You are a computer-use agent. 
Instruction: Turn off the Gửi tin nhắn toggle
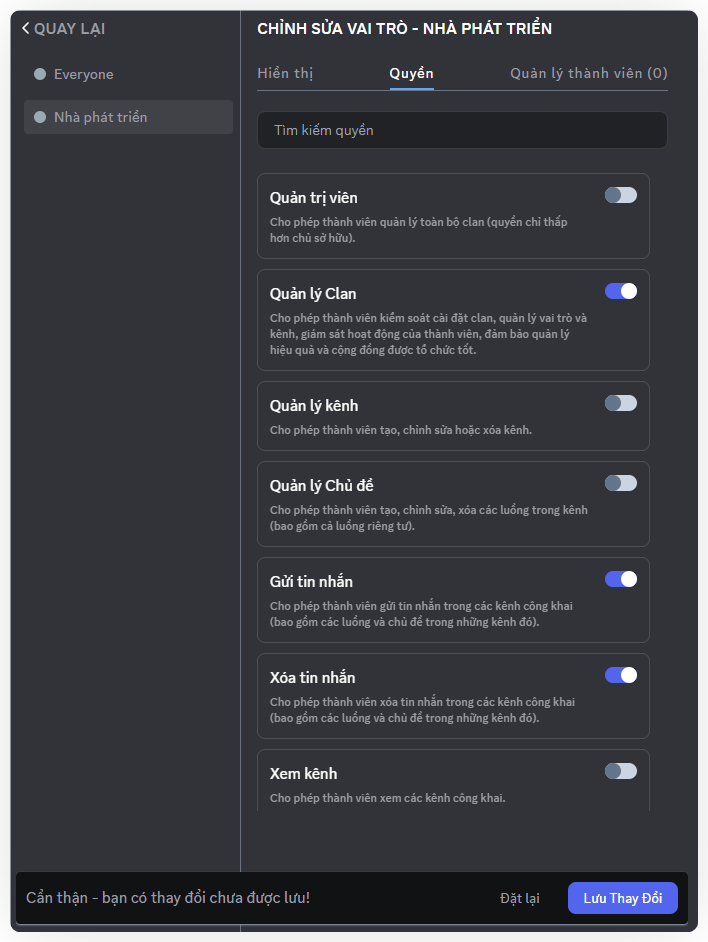620,579
